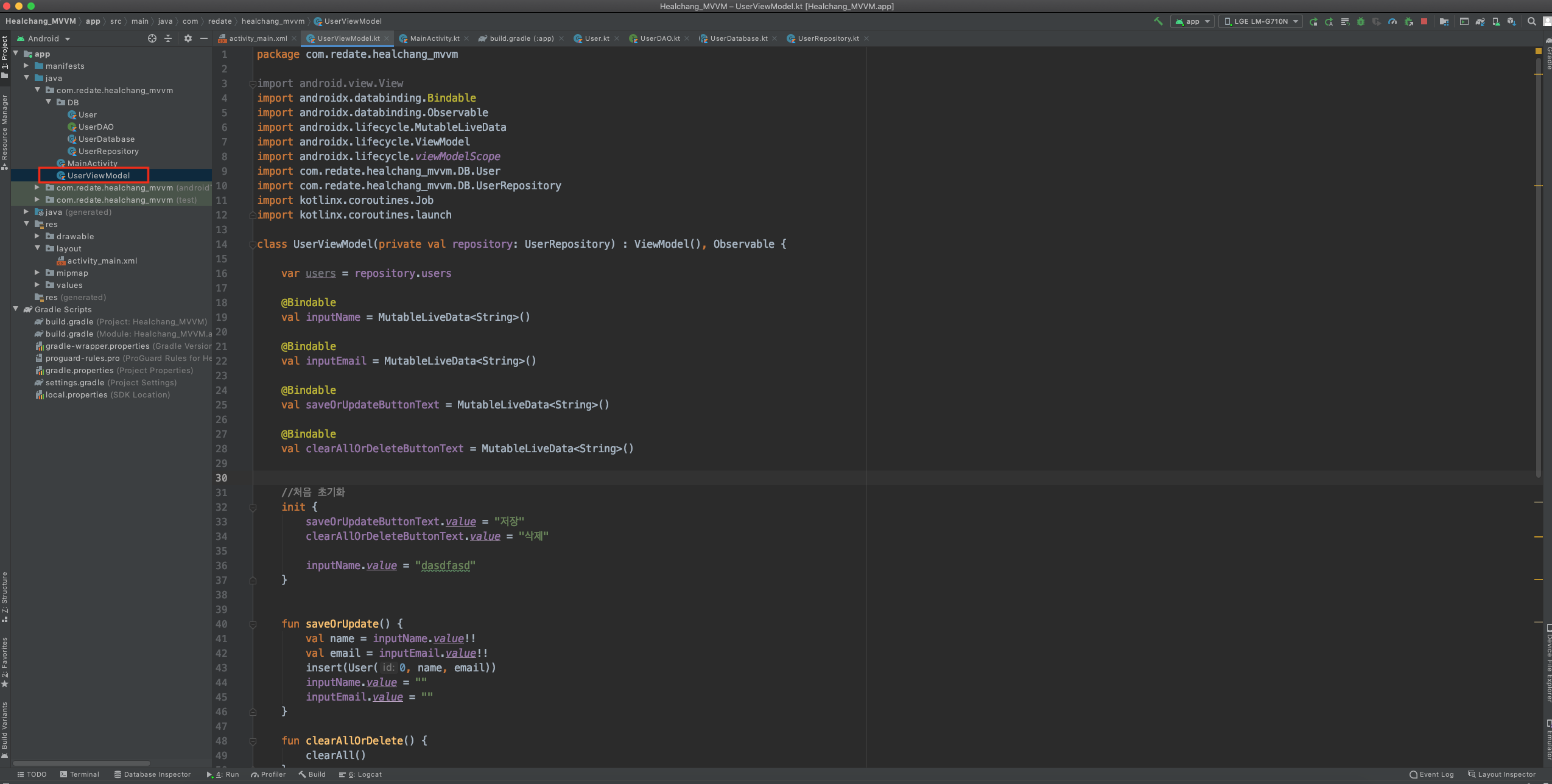Switch to the MainActivity.kt tab
The height and width of the screenshot is (784, 1552).
pos(434,38)
